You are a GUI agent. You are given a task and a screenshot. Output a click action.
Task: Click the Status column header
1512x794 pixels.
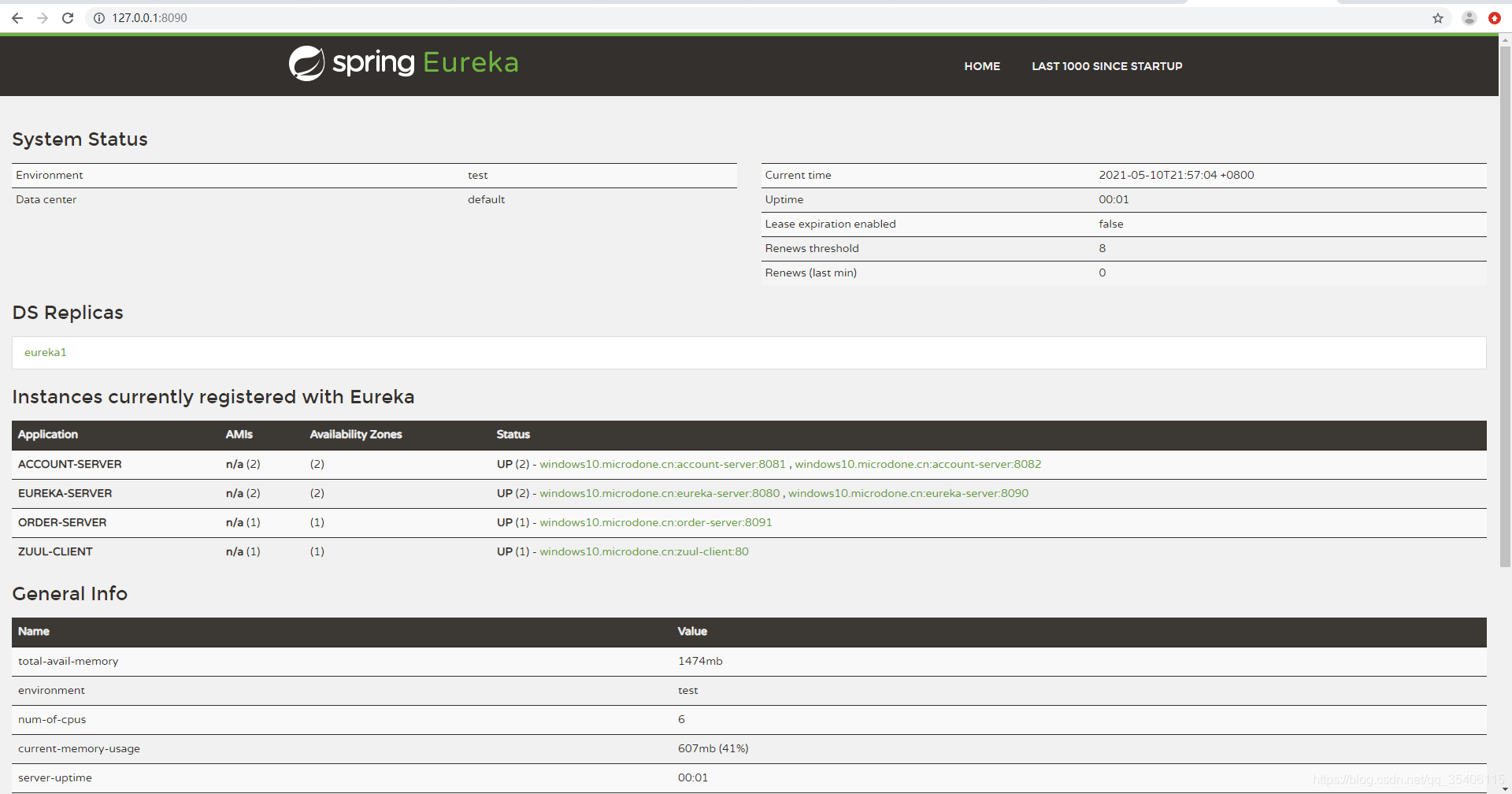tap(513, 435)
